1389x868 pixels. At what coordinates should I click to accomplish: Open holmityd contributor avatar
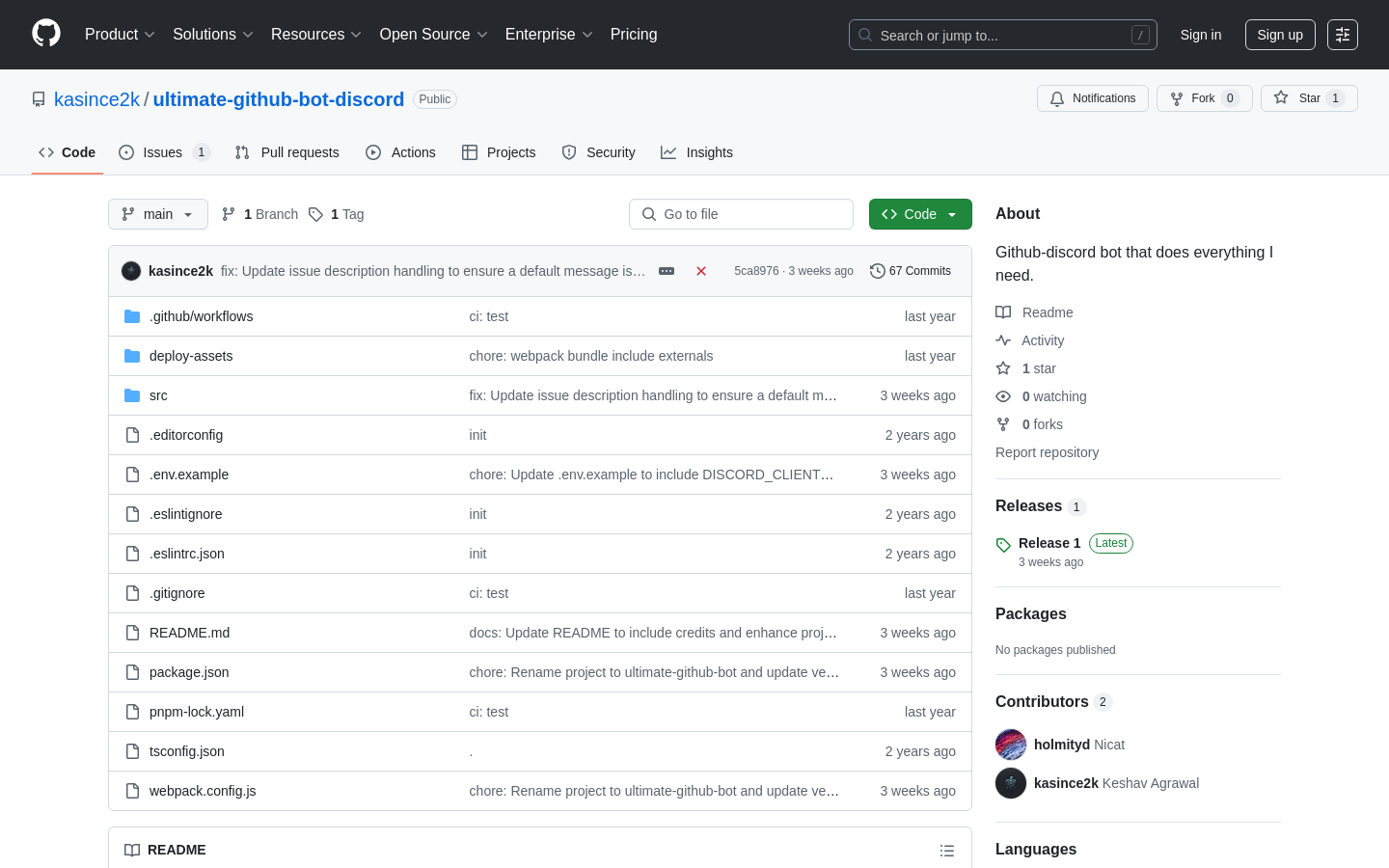click(1011, 745)
